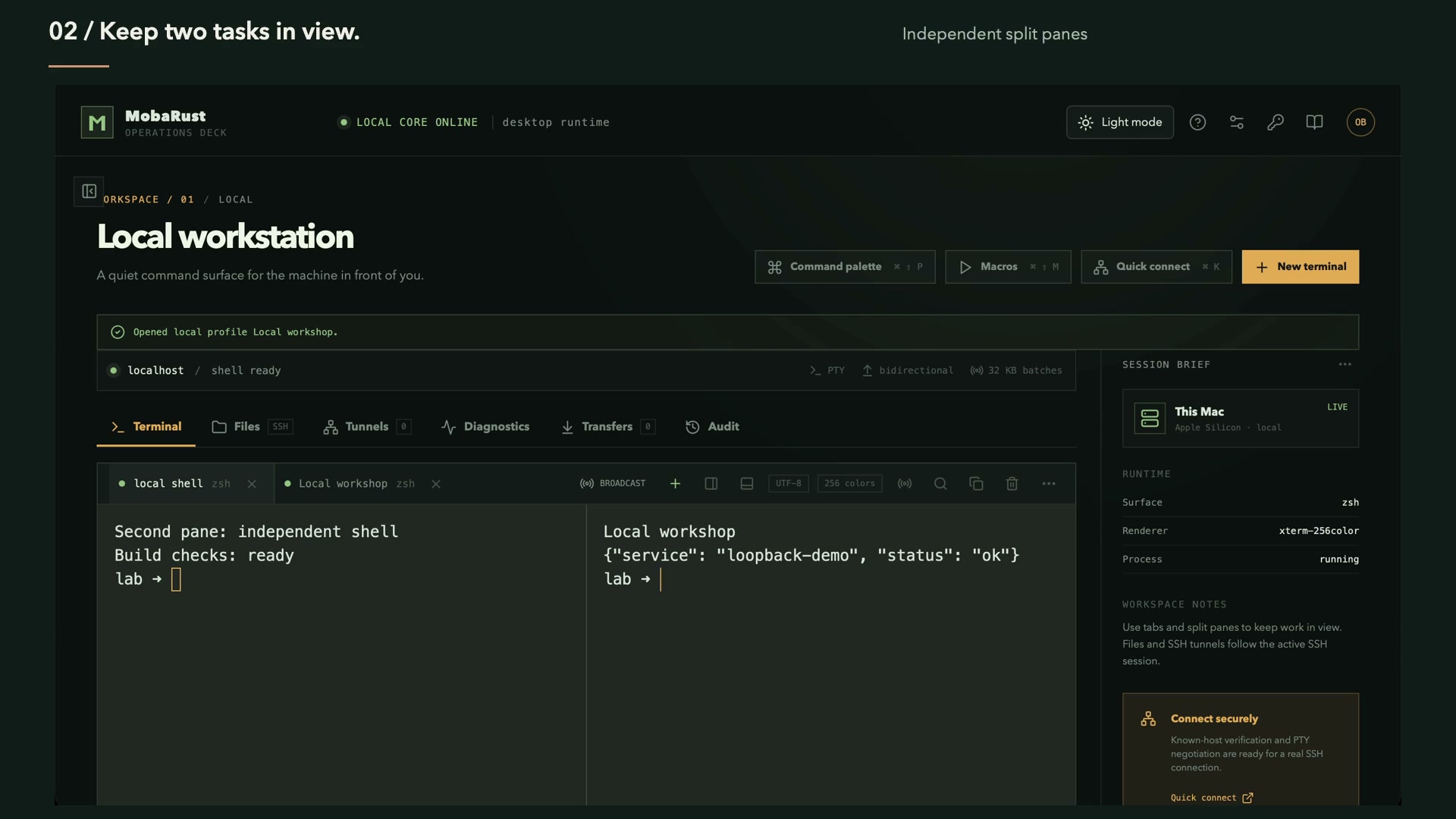Close the Local workshop tab

click(x=436, y=484)
